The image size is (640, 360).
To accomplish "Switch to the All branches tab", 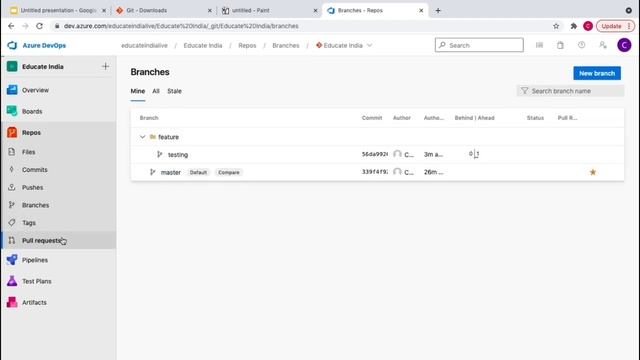I will 156,91.
